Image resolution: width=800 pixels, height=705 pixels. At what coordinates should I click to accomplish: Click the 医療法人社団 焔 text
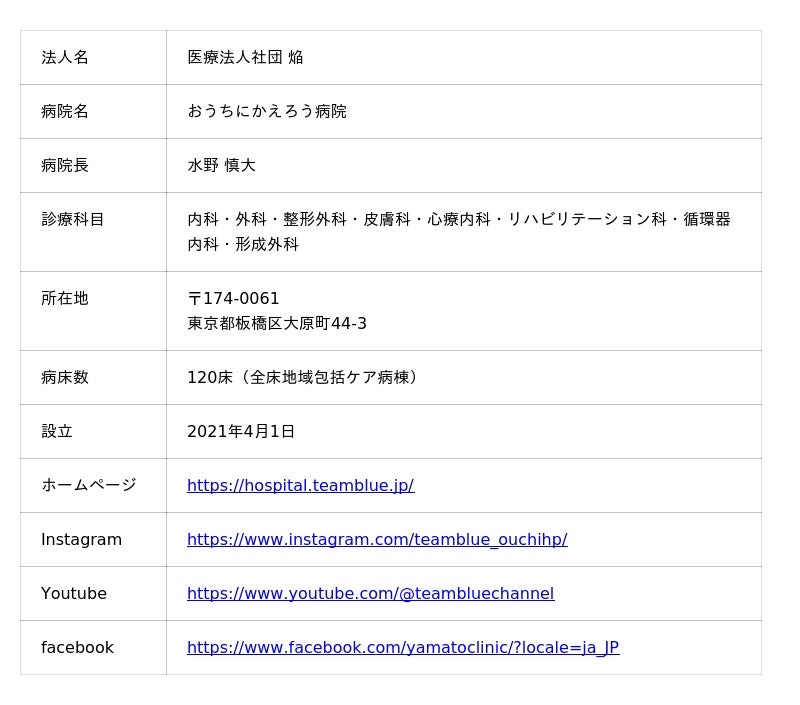tap(245, 57)
